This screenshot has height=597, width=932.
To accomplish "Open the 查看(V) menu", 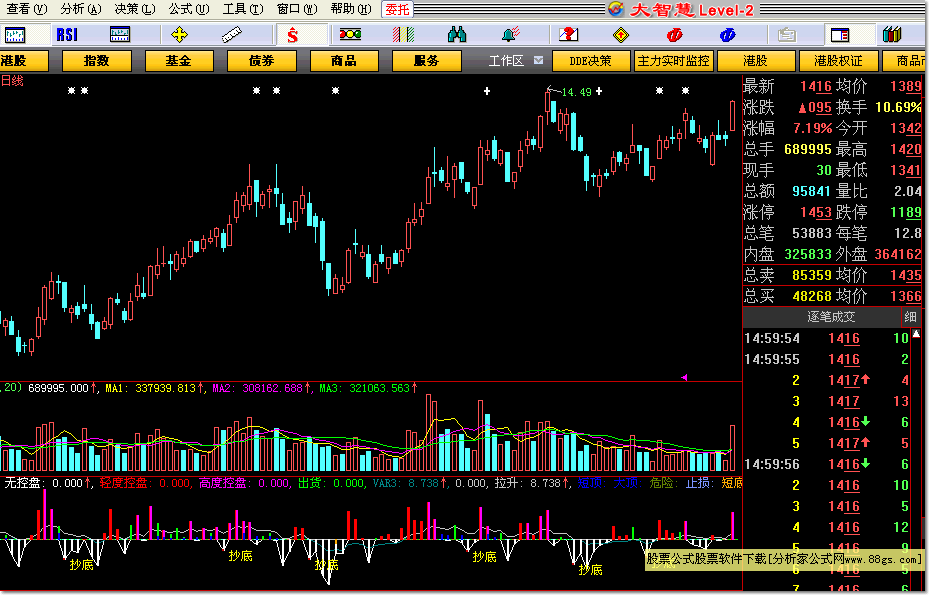I will [26, 9].
